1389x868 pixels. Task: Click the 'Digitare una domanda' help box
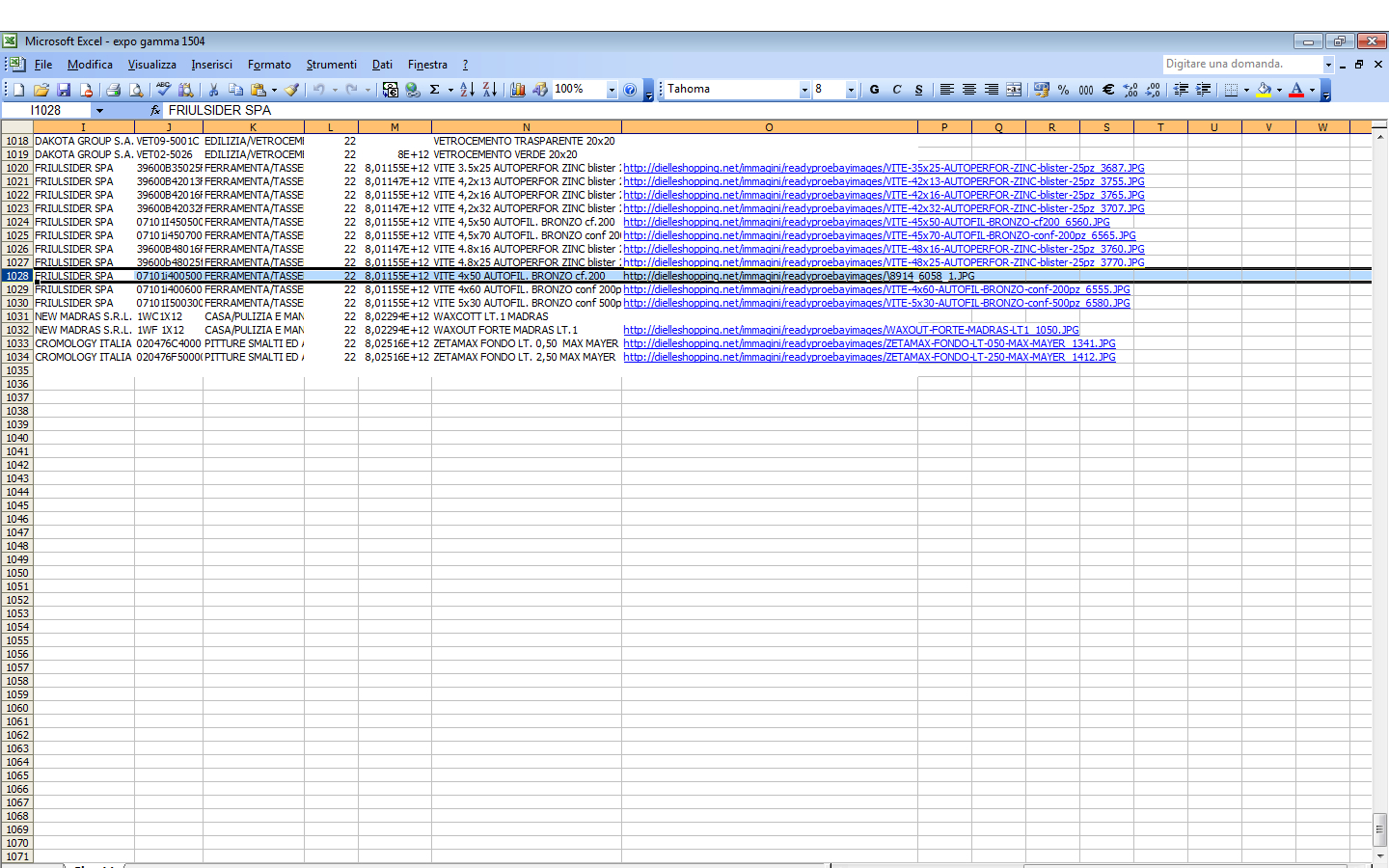point(1241,64)
